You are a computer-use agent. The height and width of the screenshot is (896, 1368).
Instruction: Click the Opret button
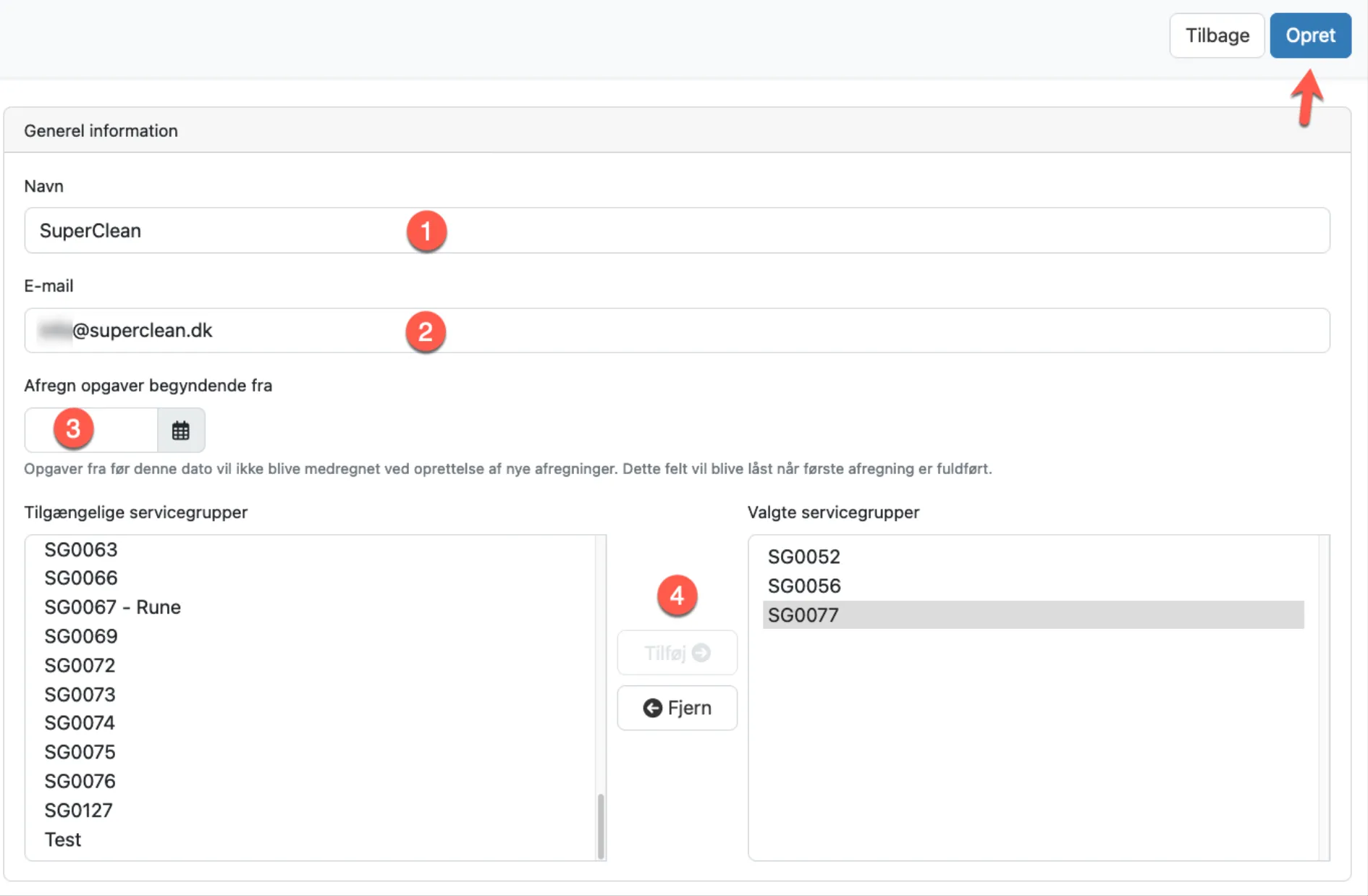(1309, 35)
